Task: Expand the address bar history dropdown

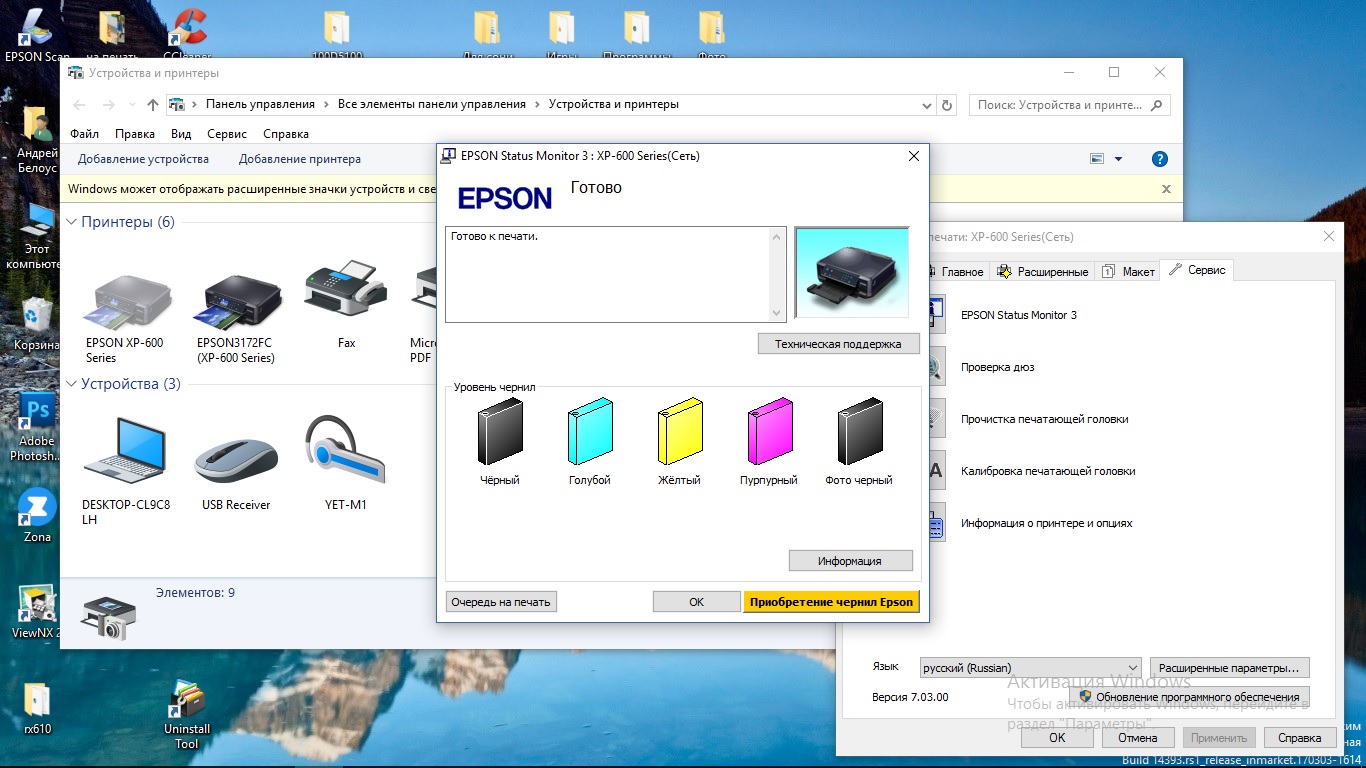Action: 926,104
